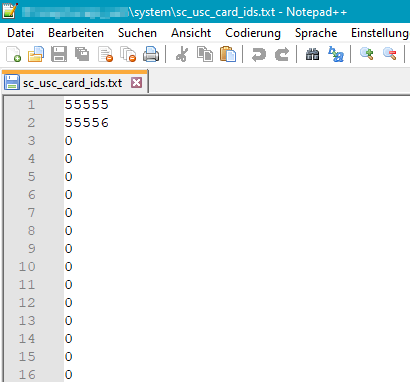Open the Datei menu
The width and height of the screenshot is (410, 382).
(x=21, y=33)
